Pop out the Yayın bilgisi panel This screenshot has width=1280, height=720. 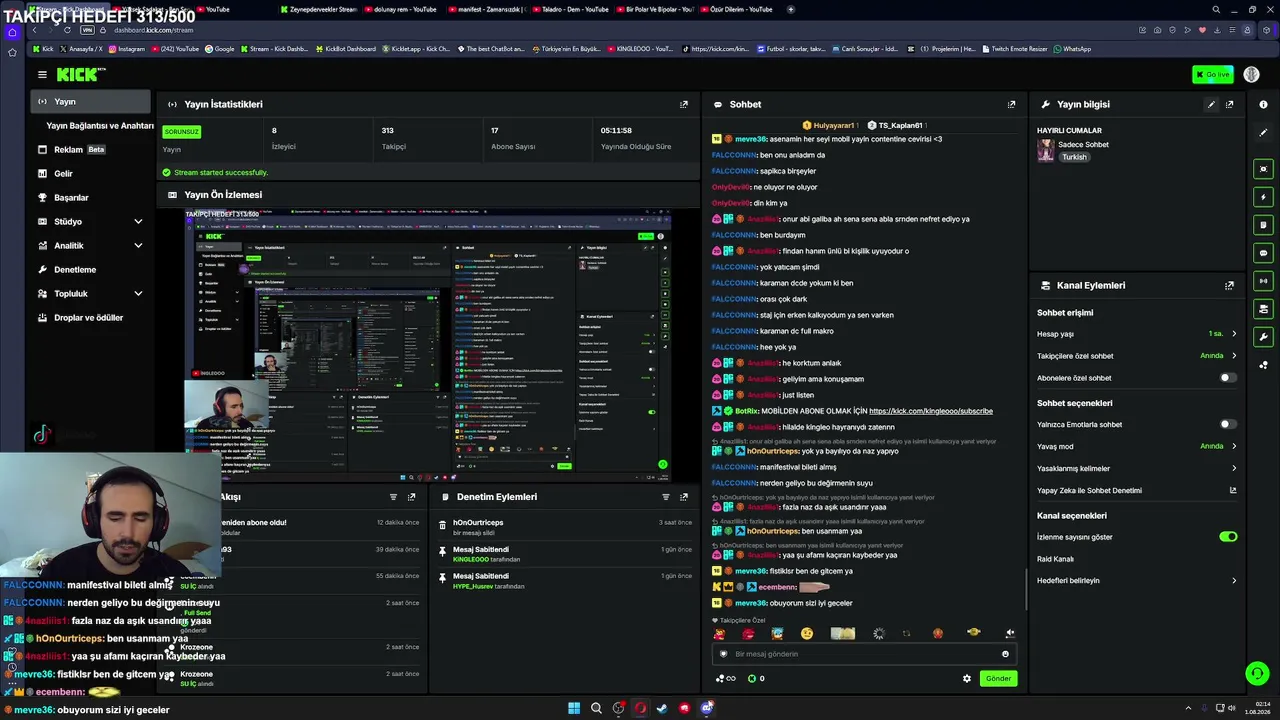click(x=1229, y=104)
